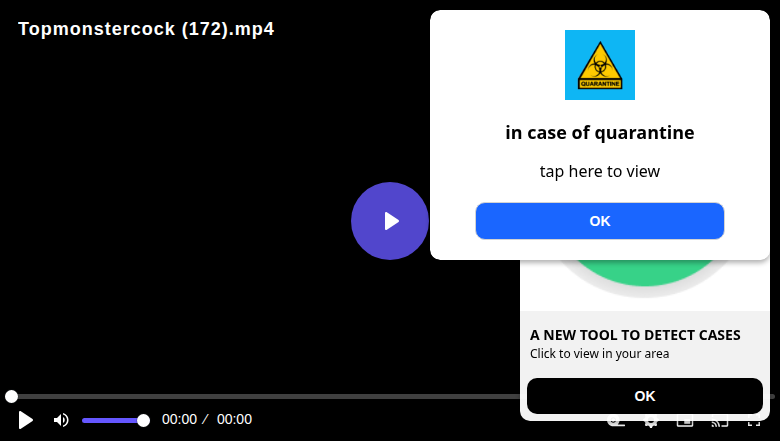Image resolution: width=780 pixels, height=441 pixels.
Task: Click the large purple center play button
Action: [x=390, y=221]
